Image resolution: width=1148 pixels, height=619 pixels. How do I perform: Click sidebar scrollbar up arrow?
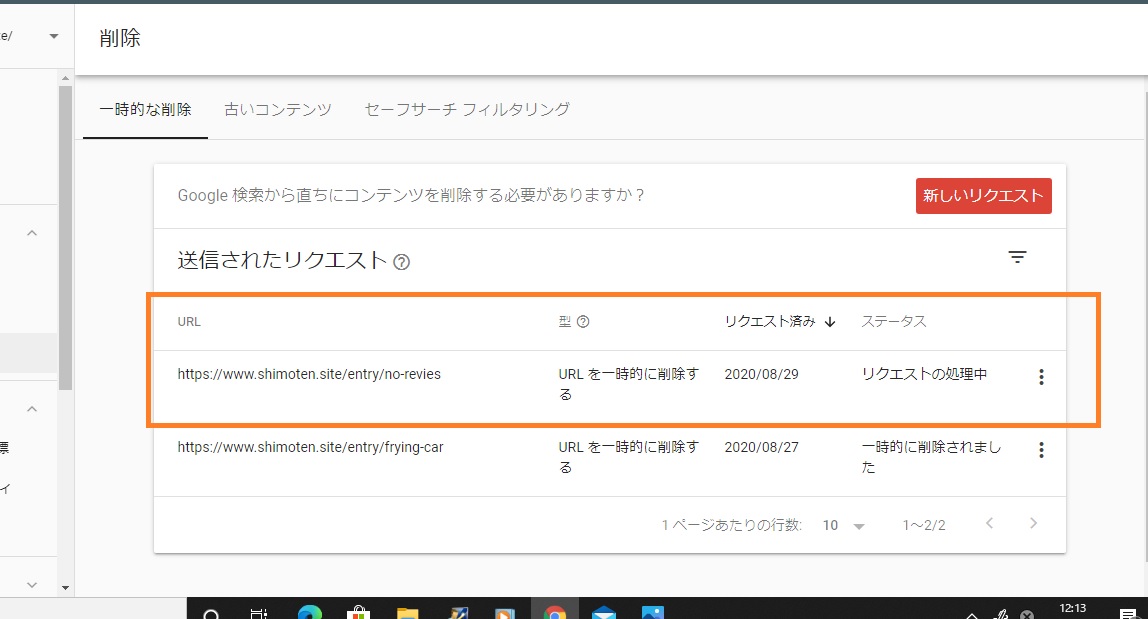click(65, 78)
